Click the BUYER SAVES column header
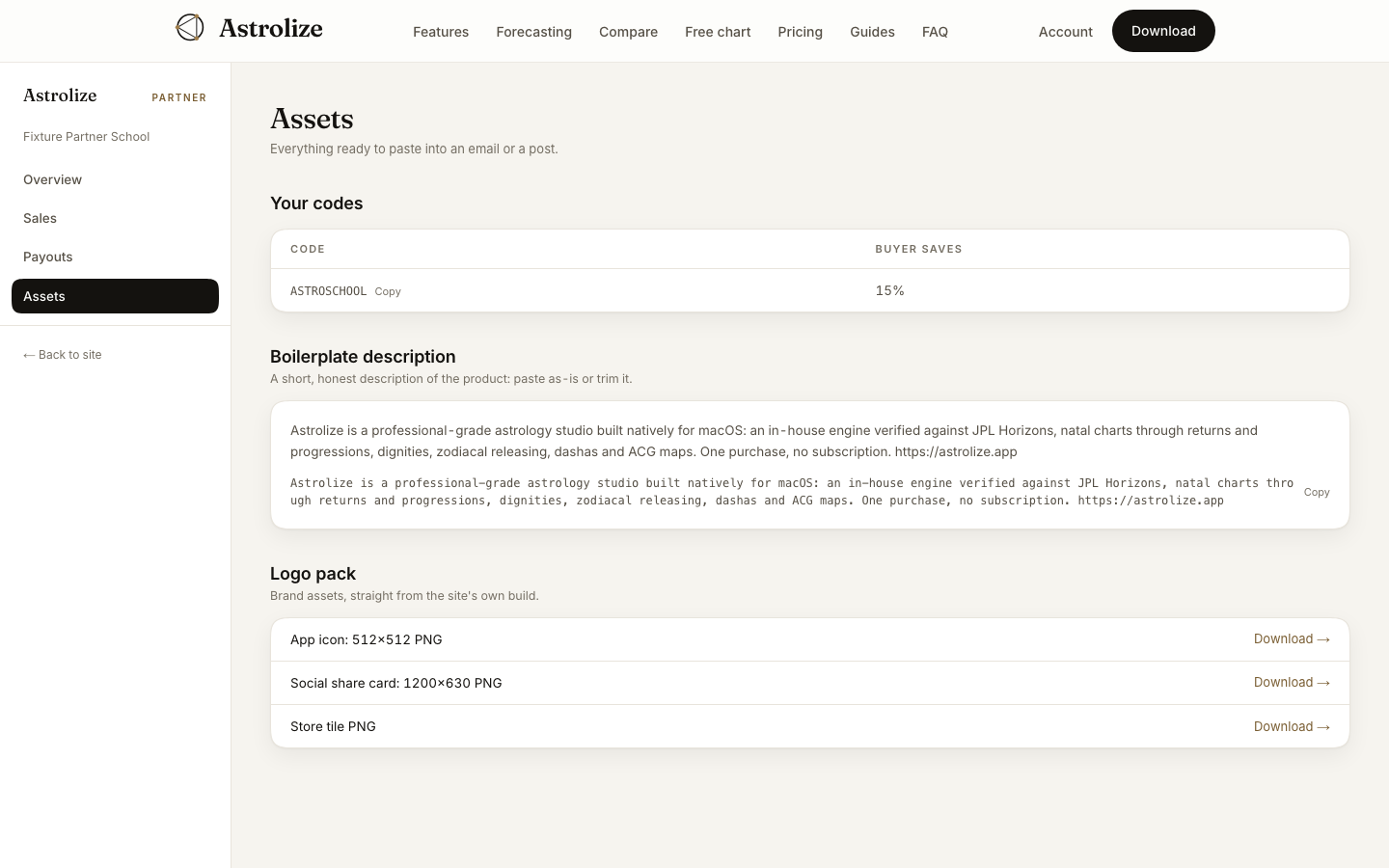Image resolution: width=1389 pixels, height=868 pixels. tap(918, 249)
